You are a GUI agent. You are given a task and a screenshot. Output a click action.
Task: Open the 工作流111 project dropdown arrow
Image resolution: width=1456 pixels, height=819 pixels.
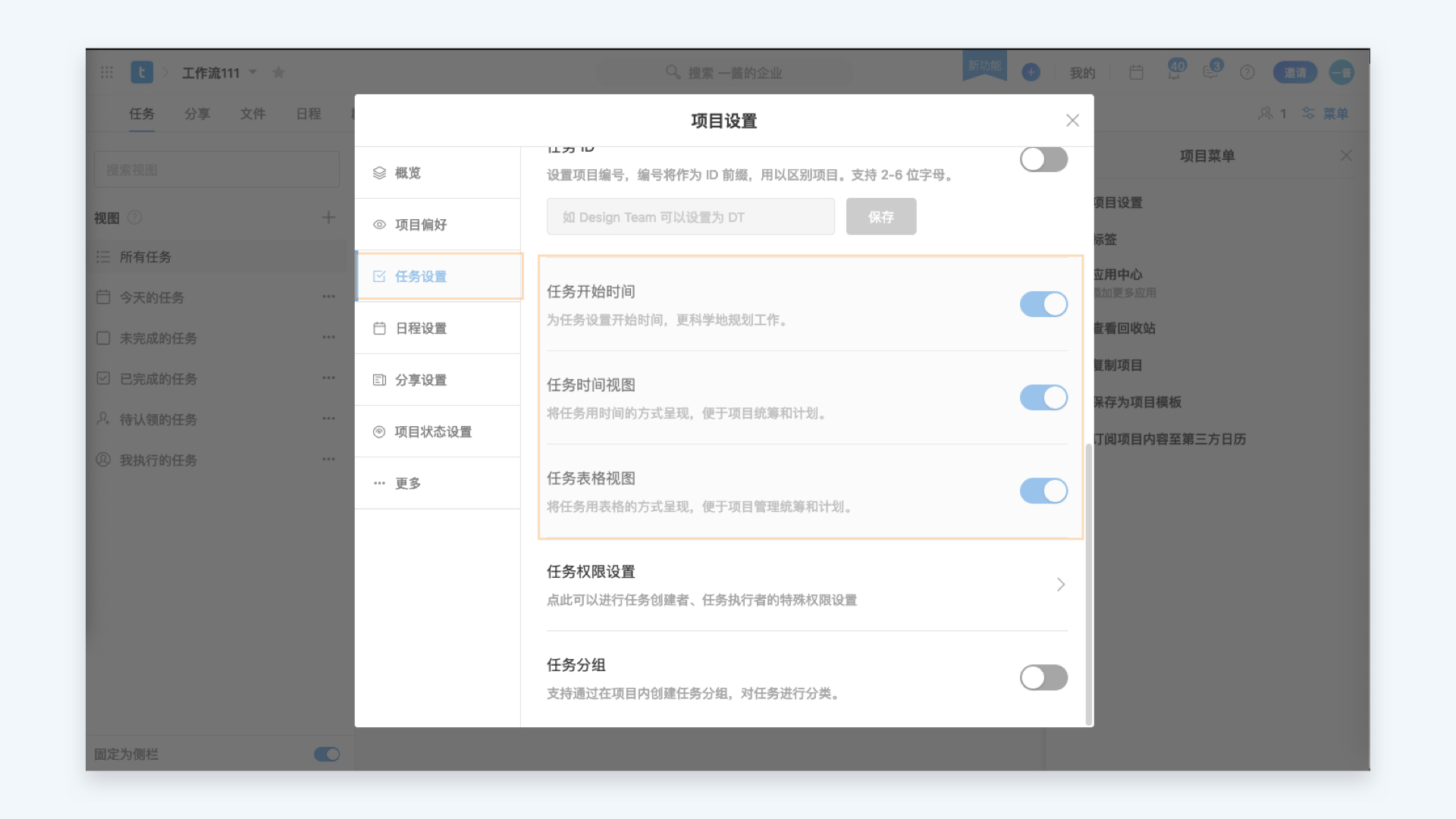click(x=253, y=72)
